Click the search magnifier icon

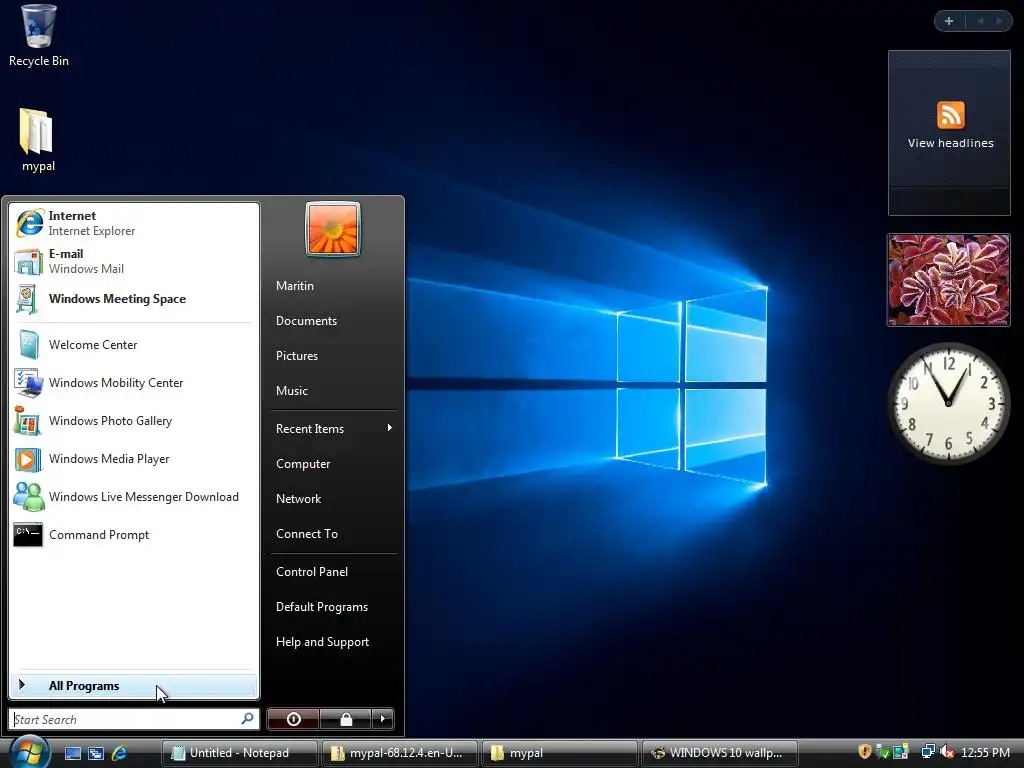pyautogui.click(x=248, y=718)
